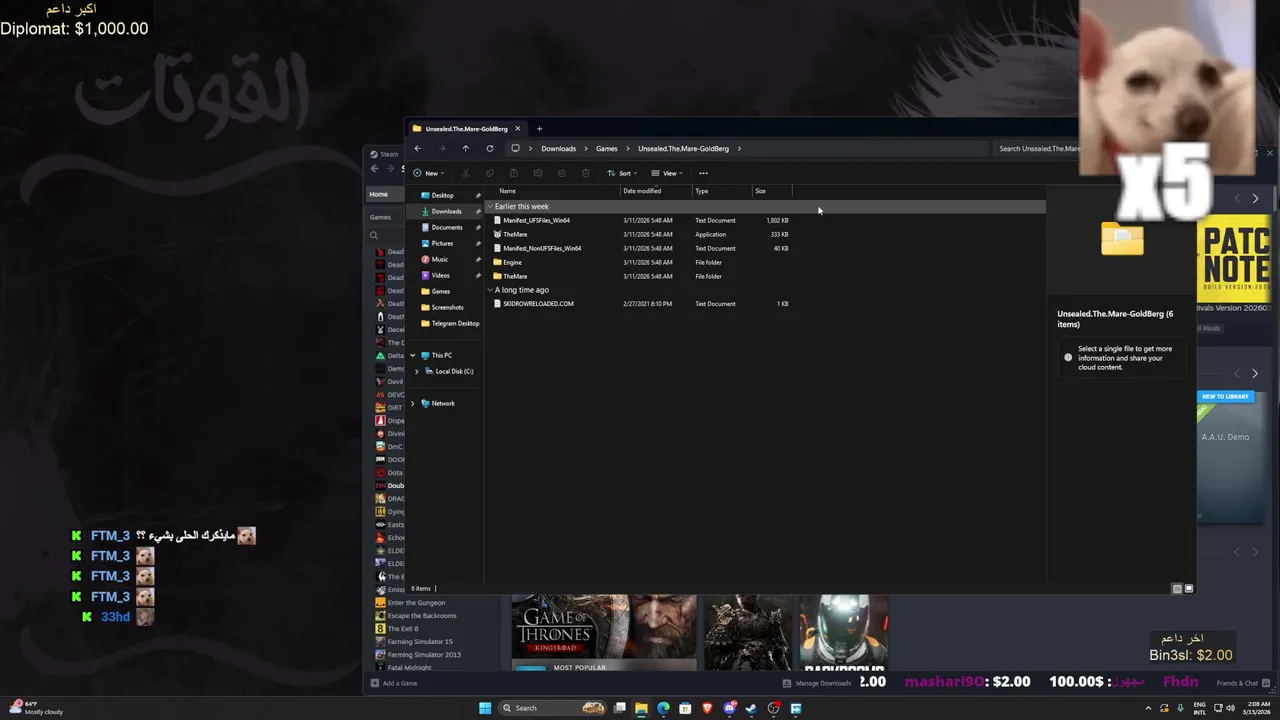Open Screenshots folder in navigation pane

click(x=447, y=307)
